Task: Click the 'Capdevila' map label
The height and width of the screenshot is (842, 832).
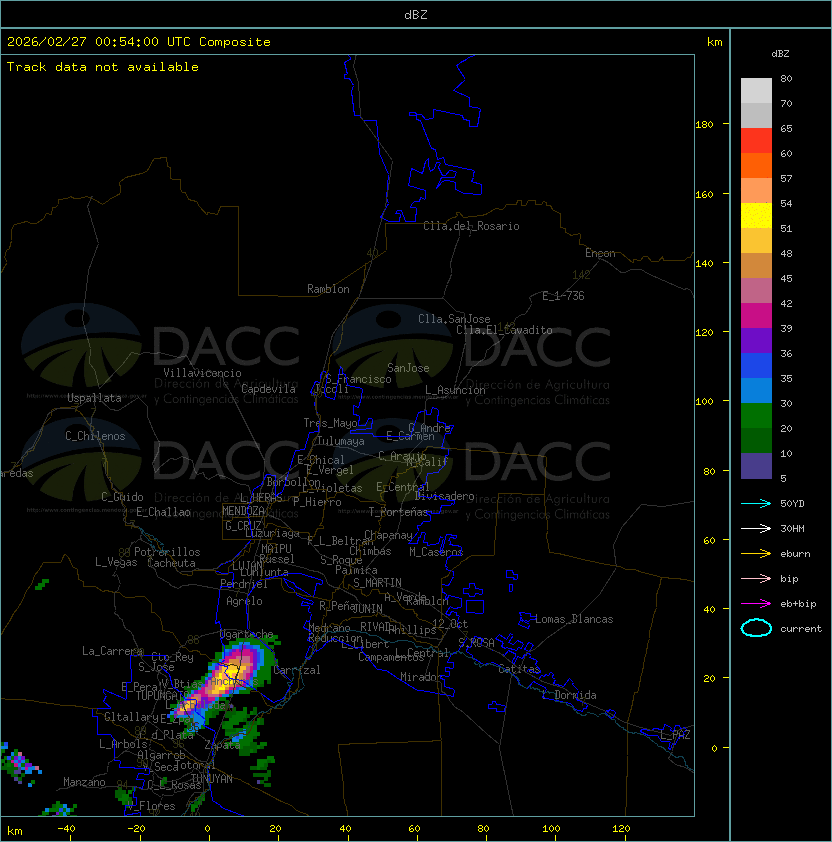Action: click(x=268, y=389)
